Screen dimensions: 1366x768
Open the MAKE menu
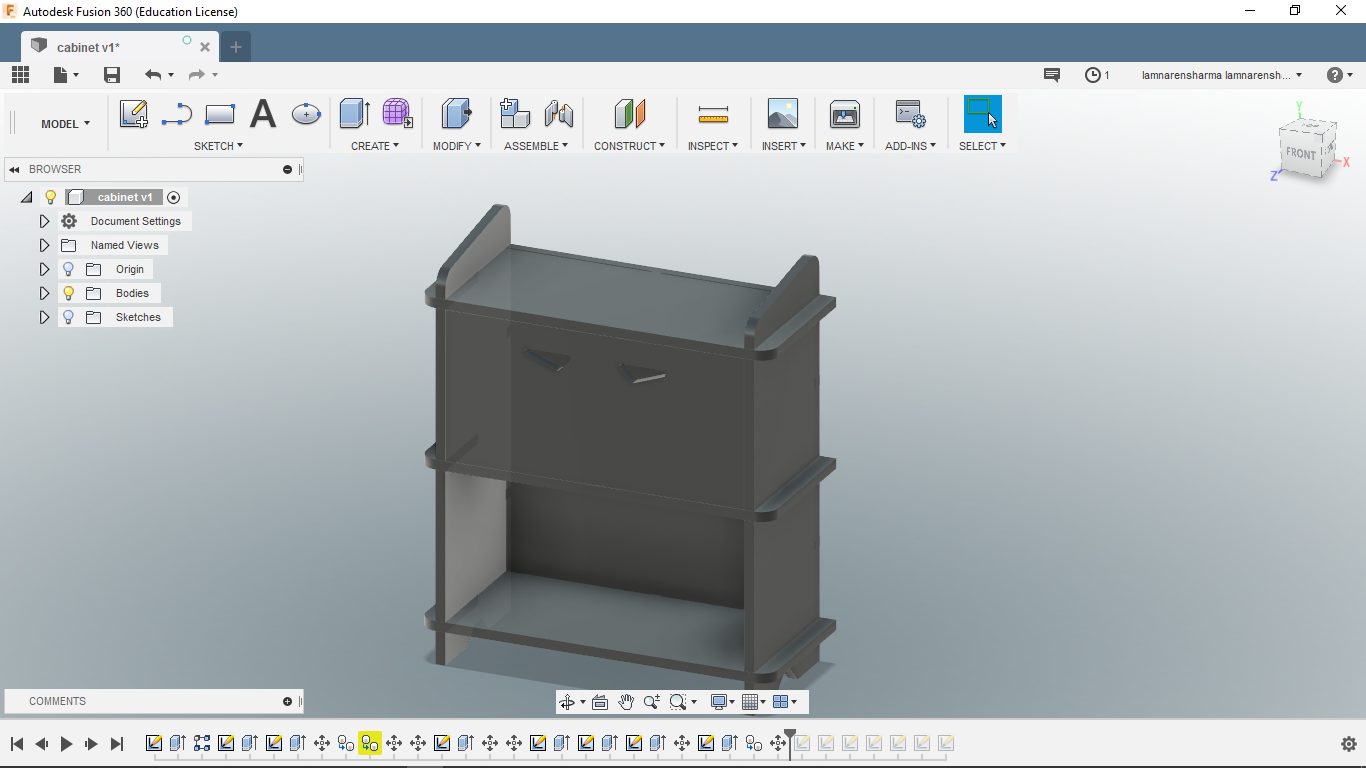pos(845,146)
